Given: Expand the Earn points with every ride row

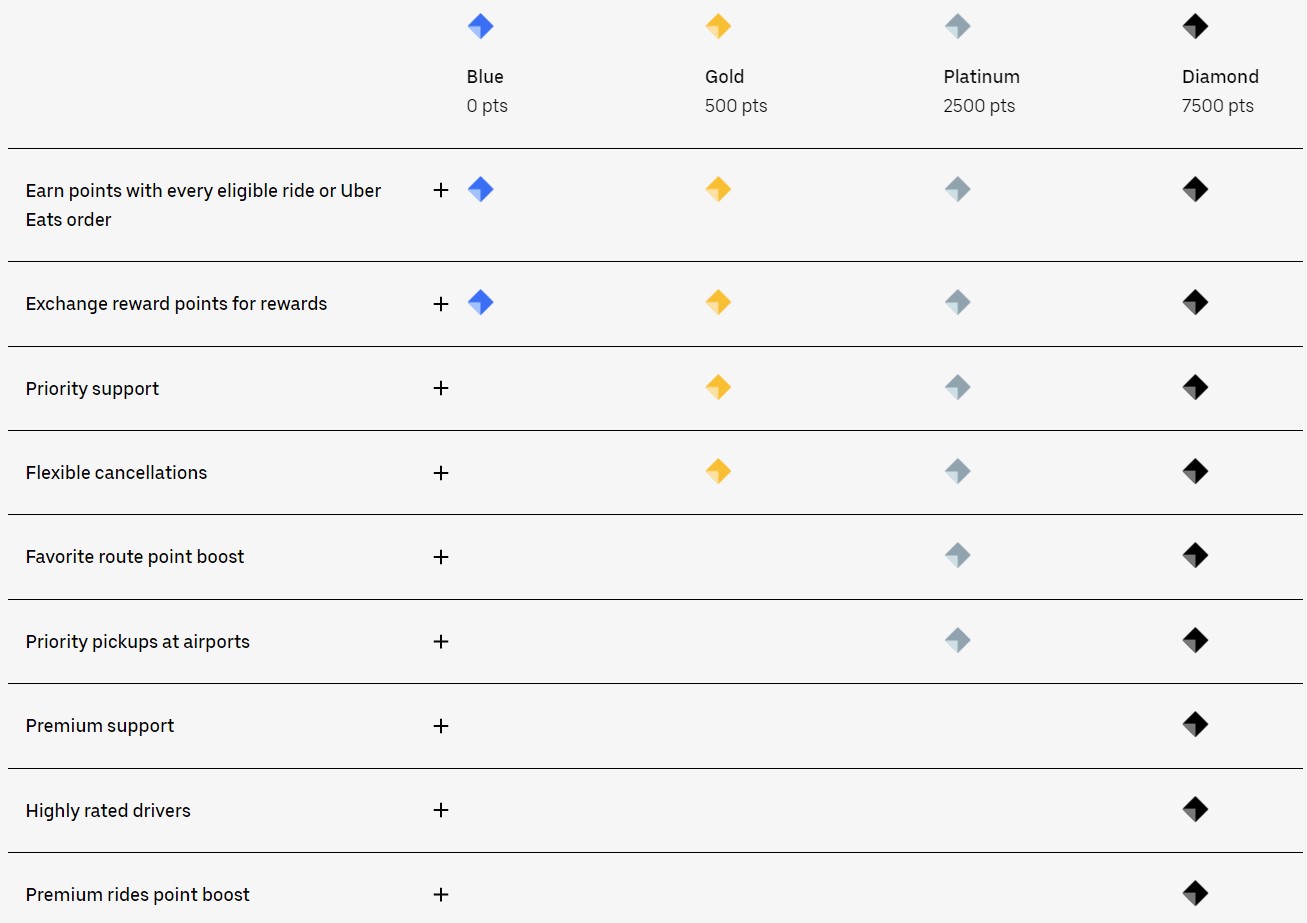Looking at the screenshot, I should pos(441,190).
